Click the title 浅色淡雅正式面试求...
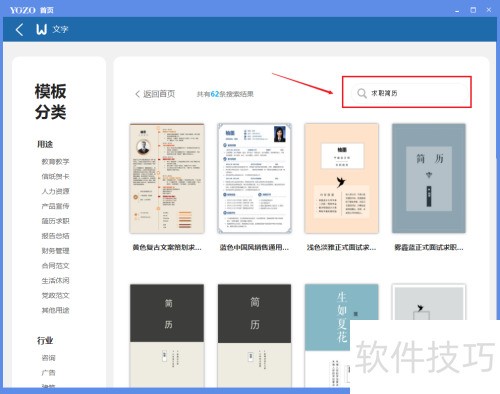 click(x=341, y=247)
